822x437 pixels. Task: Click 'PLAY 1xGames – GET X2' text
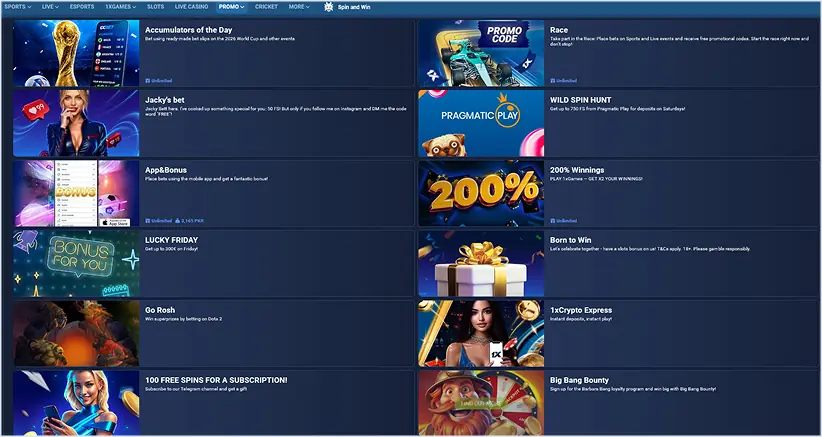596,179
